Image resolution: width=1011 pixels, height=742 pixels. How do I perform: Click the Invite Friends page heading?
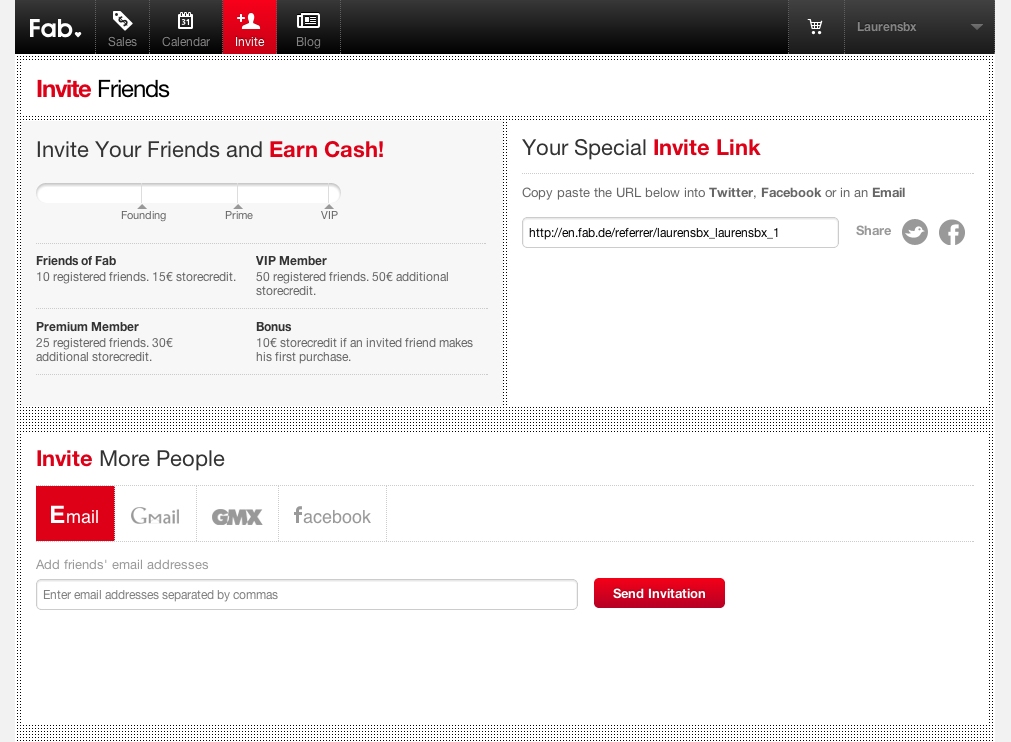pos(103,89)
